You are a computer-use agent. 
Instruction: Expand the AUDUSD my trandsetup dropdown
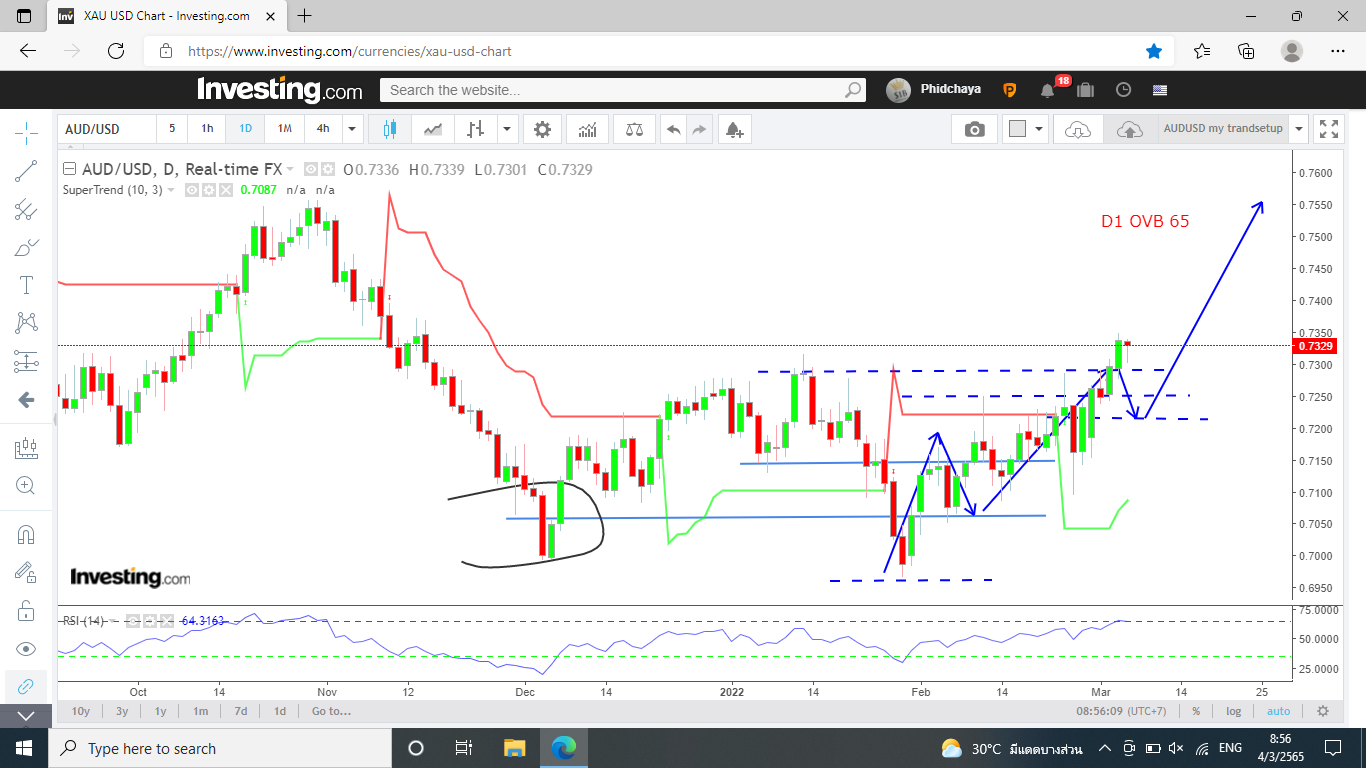pyautogui.click(x=1298, y=129)
